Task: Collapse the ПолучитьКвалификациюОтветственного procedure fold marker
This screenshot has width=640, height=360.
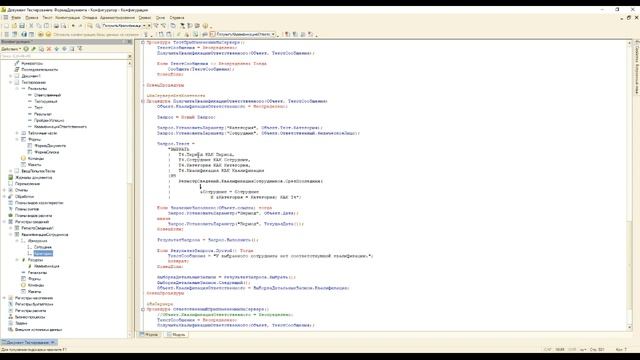Action: pyautogui.click(x=143, y=101)
